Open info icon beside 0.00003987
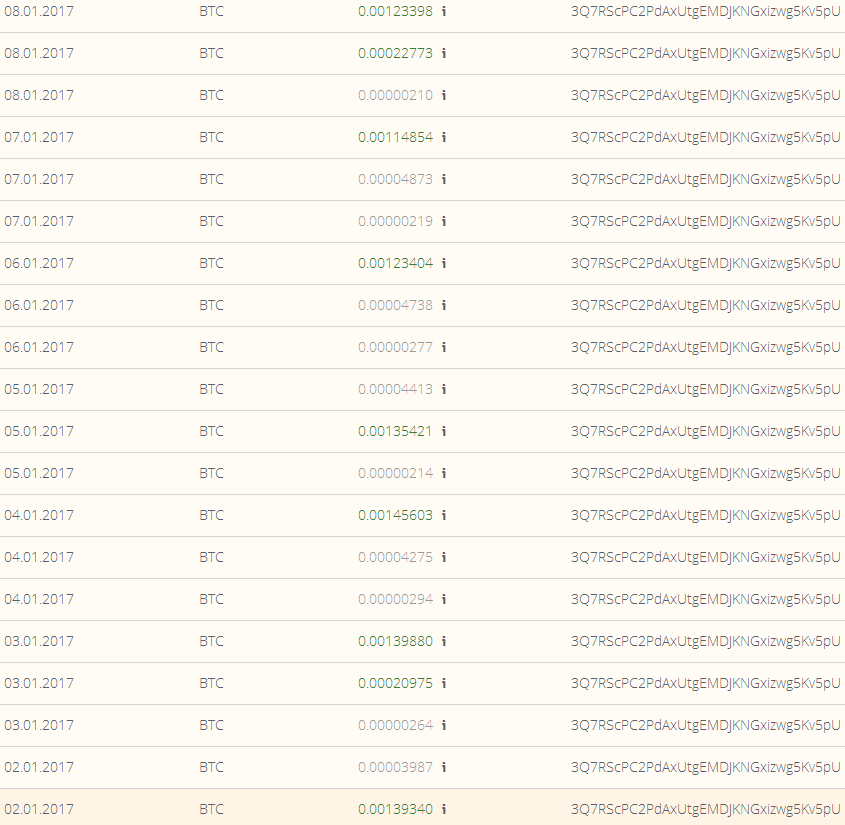The width and height of the screenshot is (845, 825). pyautogui.click(x=444, y=768)
